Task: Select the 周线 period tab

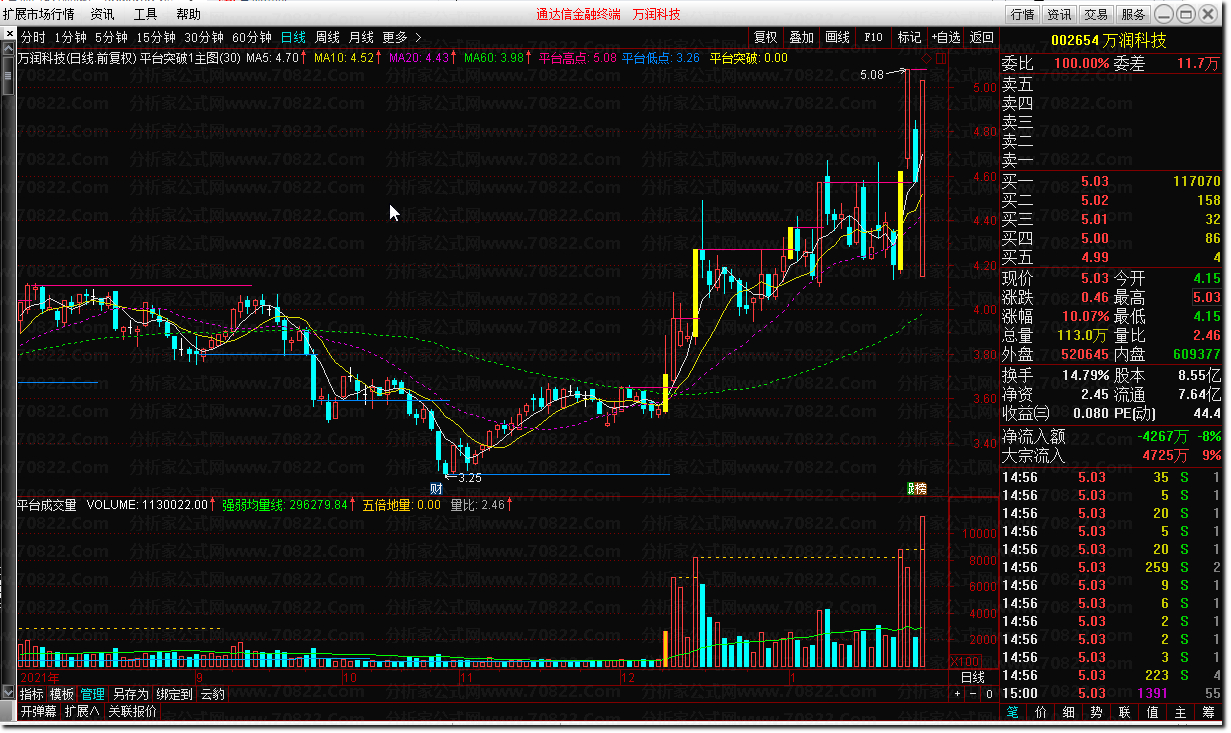Action: [x=328, y=38]
